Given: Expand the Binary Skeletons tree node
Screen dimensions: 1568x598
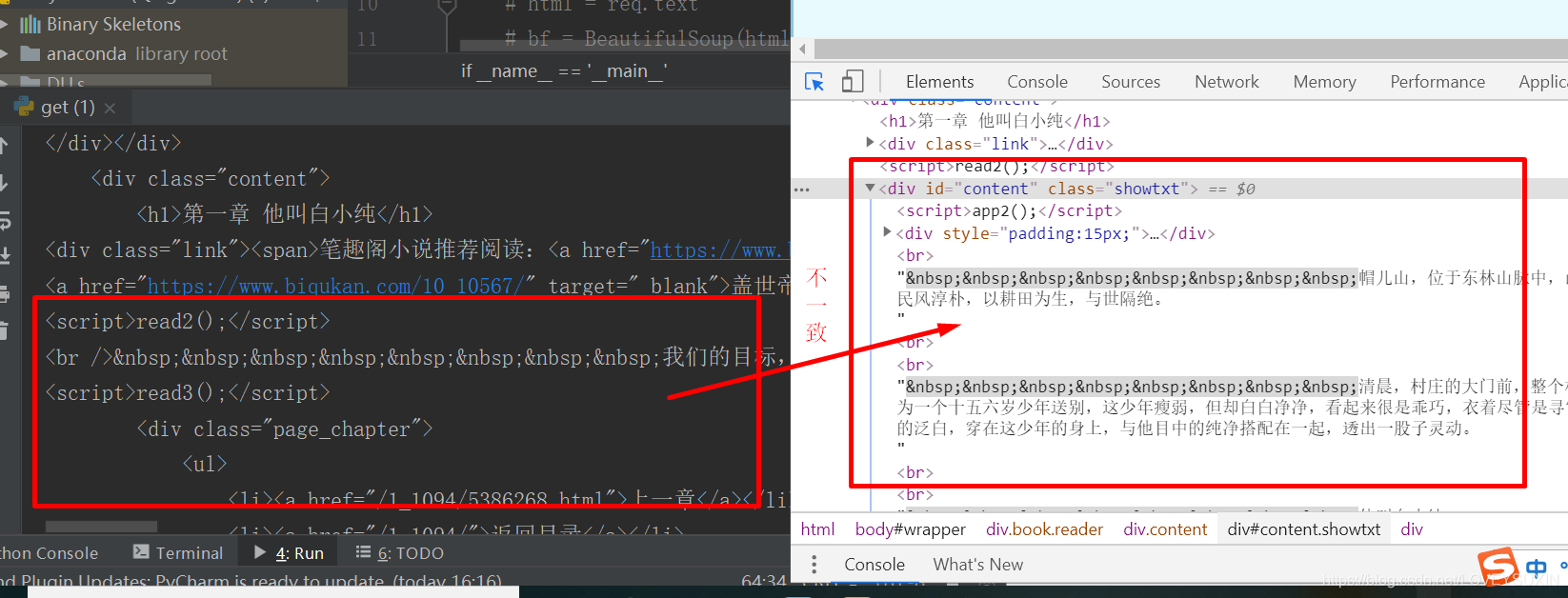Looking at the screenshot, I should click(x=5, y=24).
